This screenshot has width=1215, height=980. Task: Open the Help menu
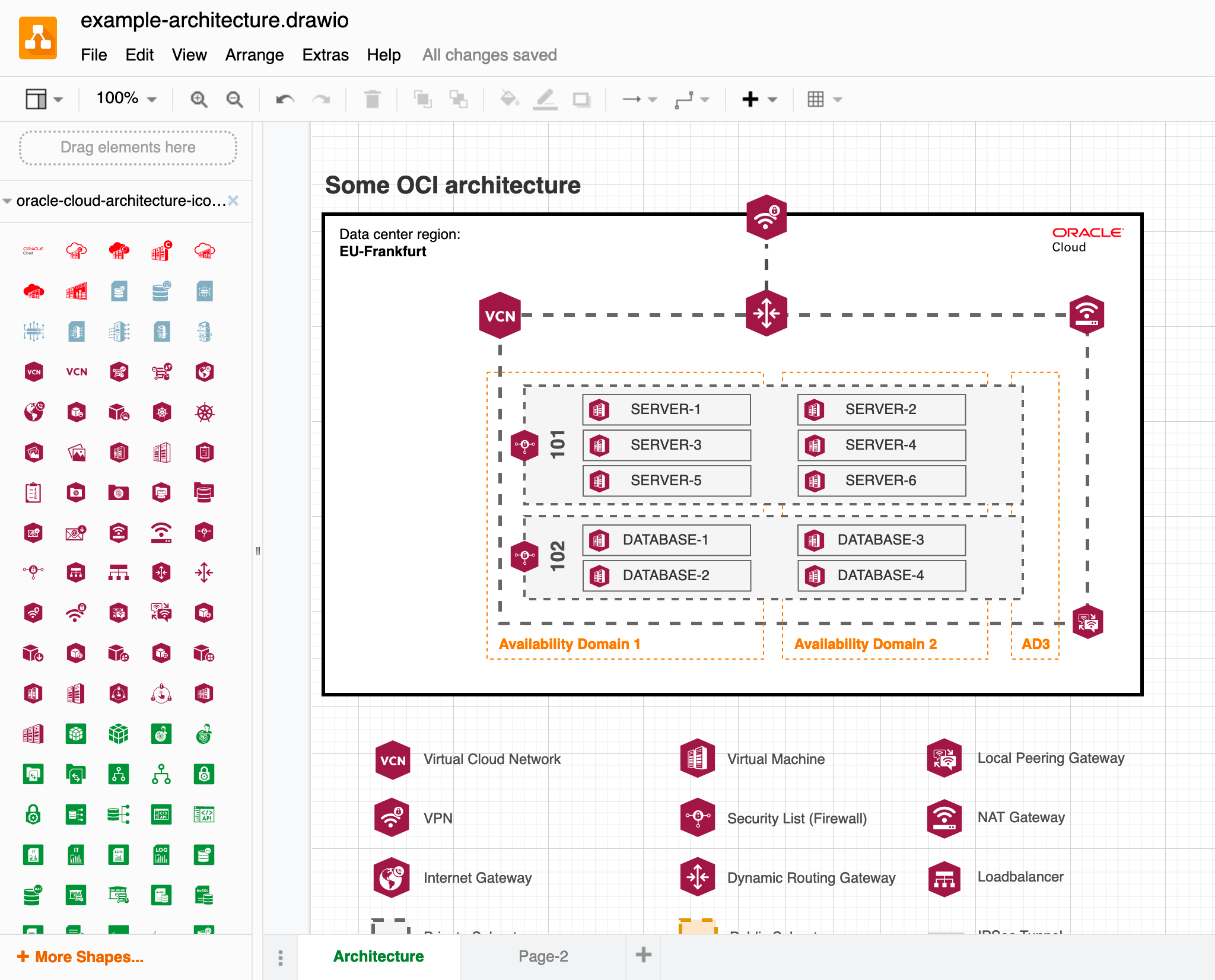point(384,55)
